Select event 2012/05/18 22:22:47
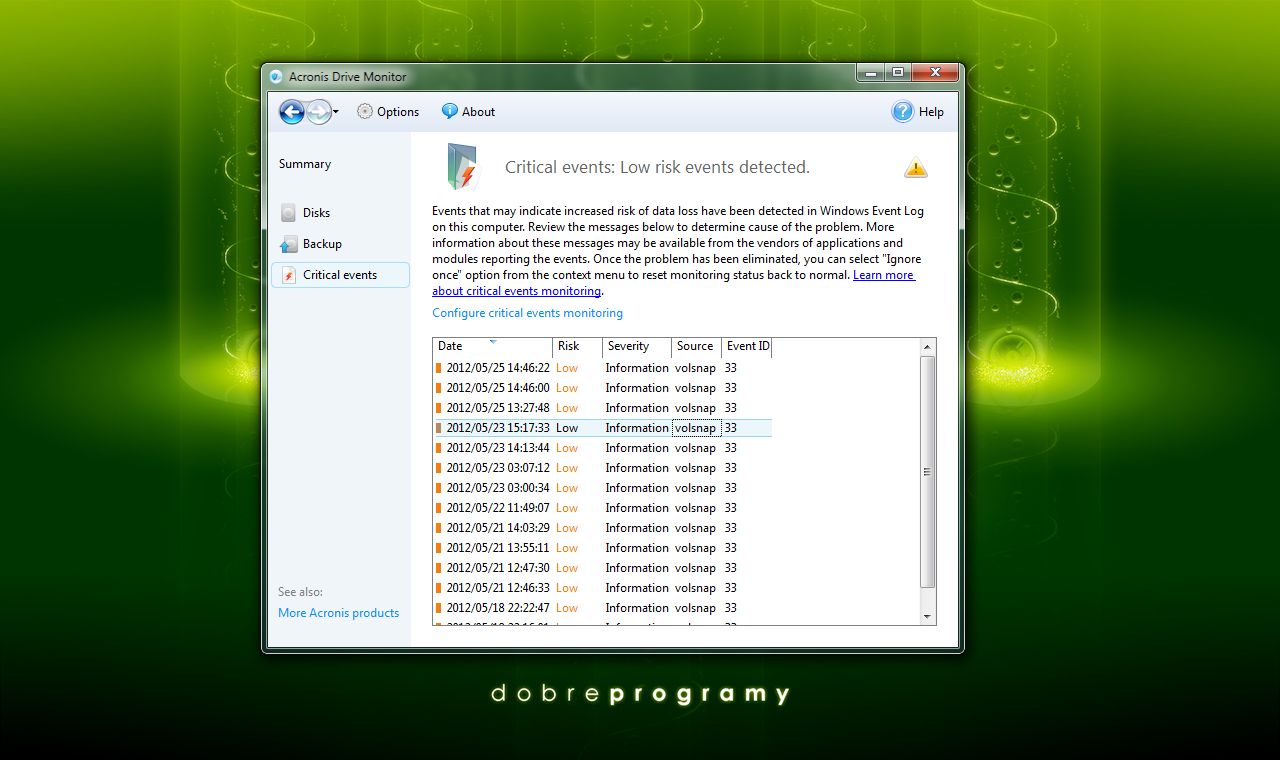Image resolution: width=1280 pixels, height=760 pixels. click(x=602, y=608)
